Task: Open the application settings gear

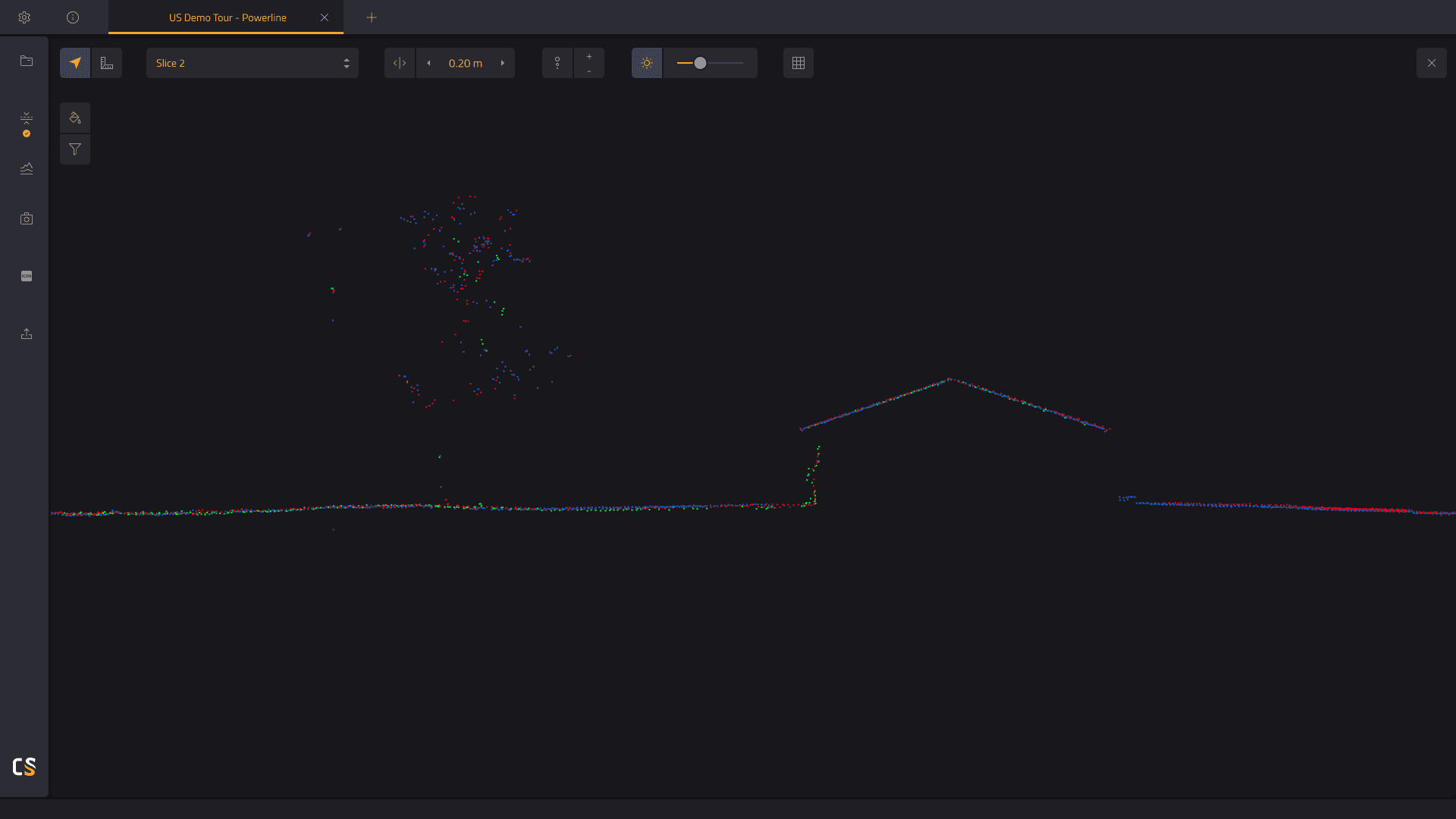Action: point(24,17)
